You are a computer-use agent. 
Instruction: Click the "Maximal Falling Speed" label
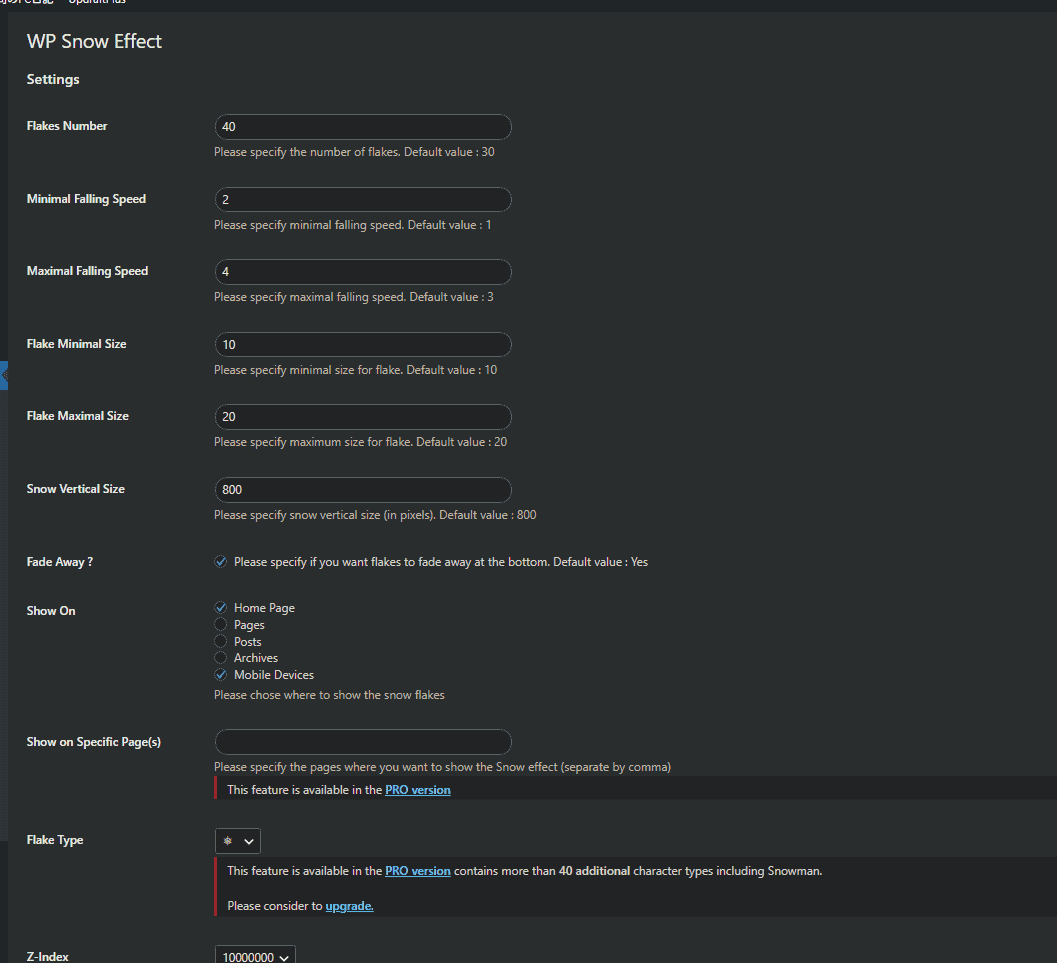[x=88, y=271]
